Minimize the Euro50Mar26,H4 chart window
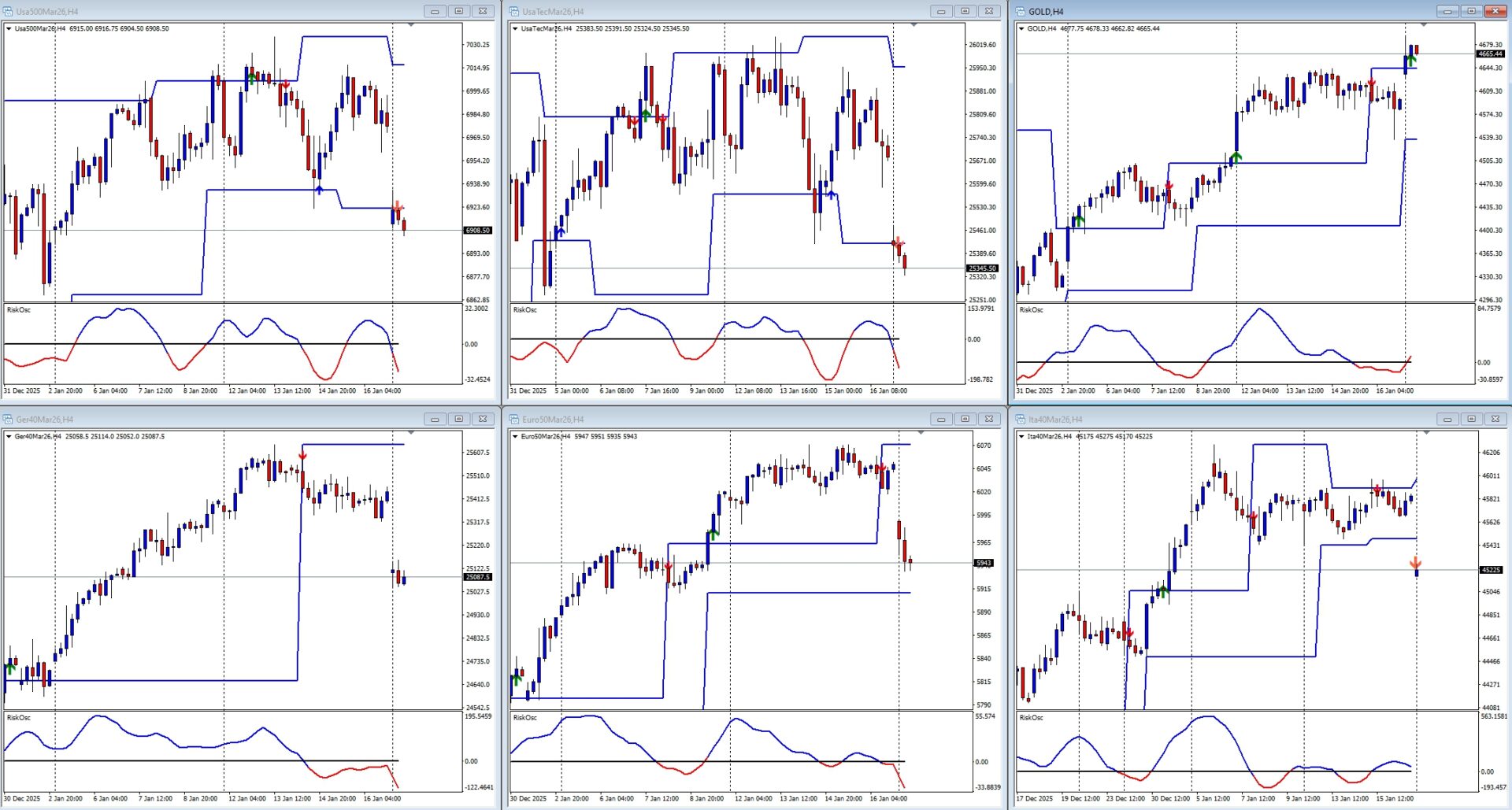 pos(940,419)
